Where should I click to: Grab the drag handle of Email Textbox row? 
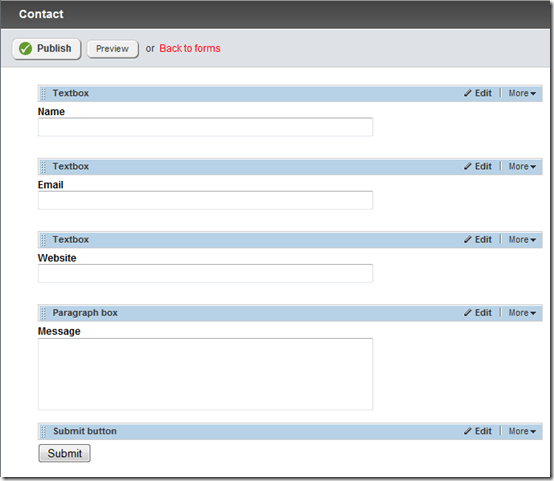point(43,166)
